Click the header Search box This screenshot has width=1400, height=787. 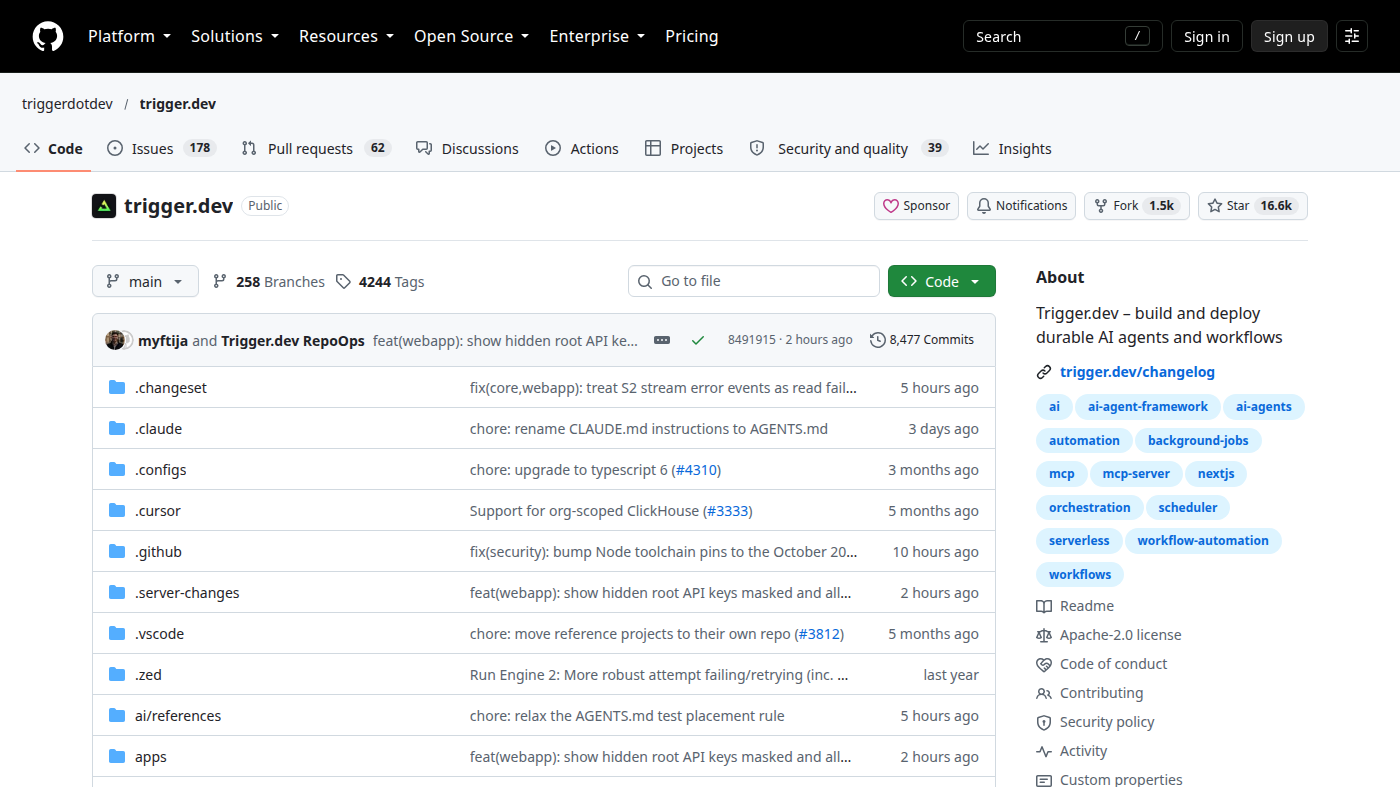tap(1062, 37)
